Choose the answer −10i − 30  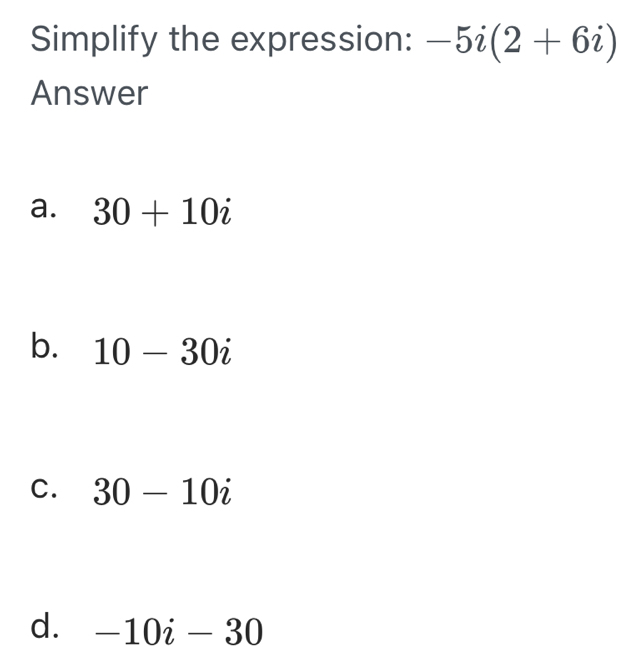click(178, 631)
